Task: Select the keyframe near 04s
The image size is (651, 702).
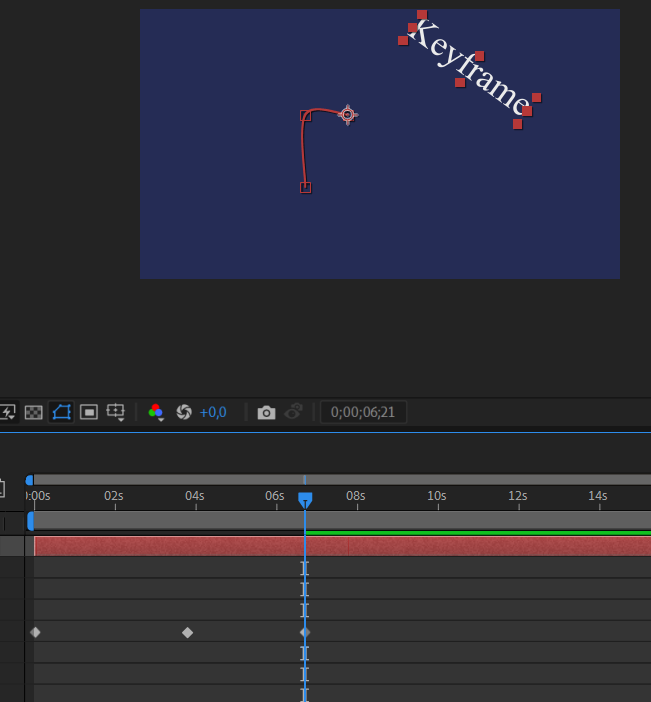Action: (188, 632)
